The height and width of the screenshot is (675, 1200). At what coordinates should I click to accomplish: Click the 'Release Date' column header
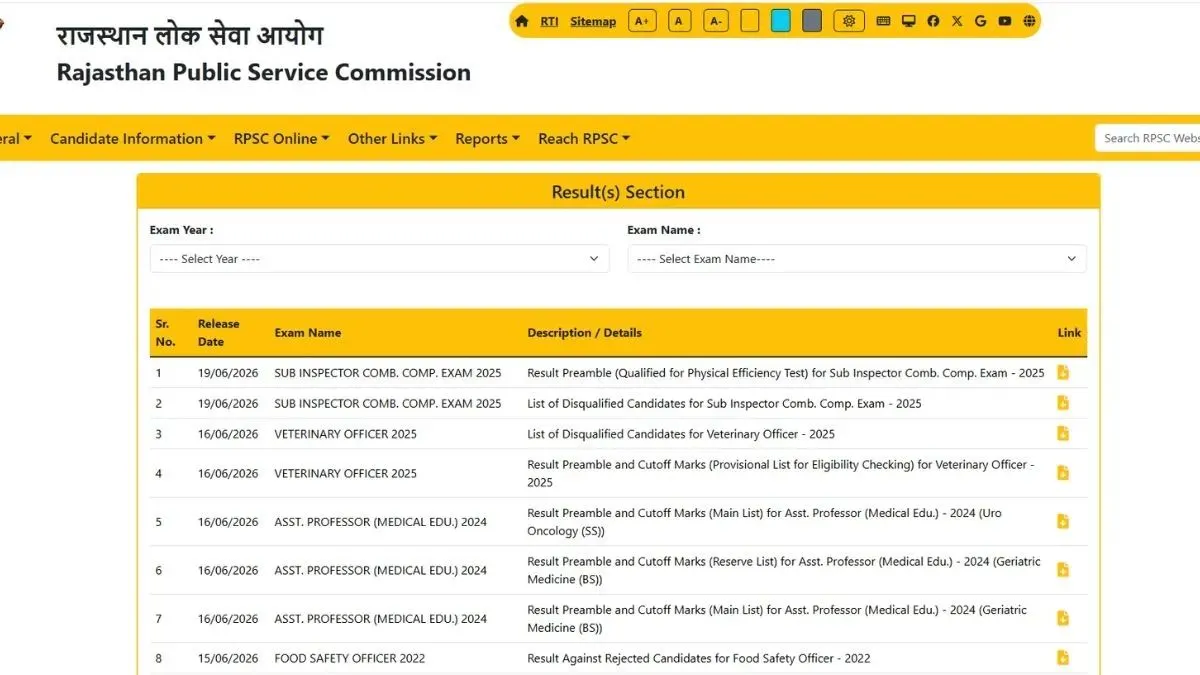tap(218, 333)
